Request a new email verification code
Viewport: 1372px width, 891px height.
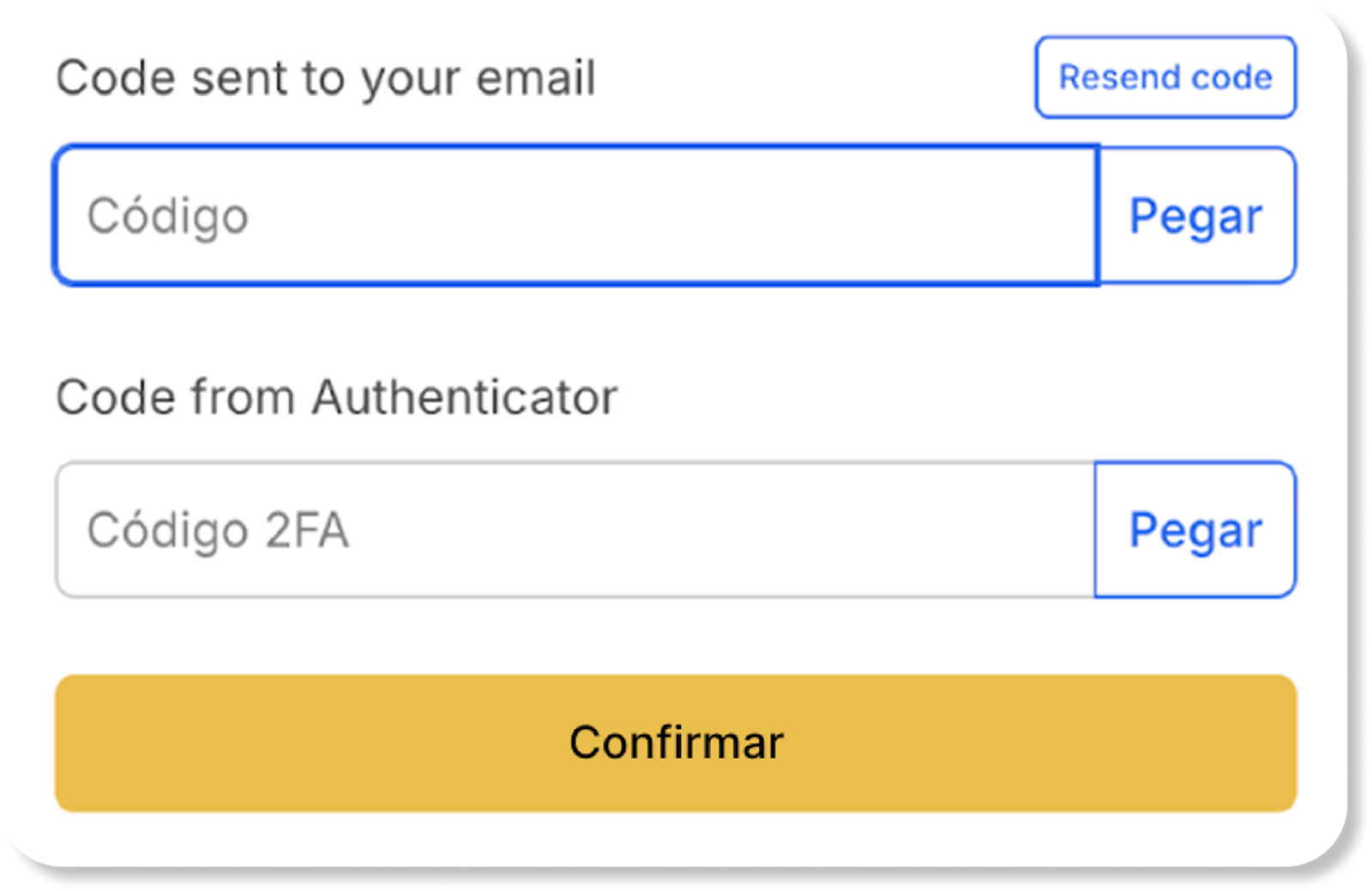[1164, 77]
